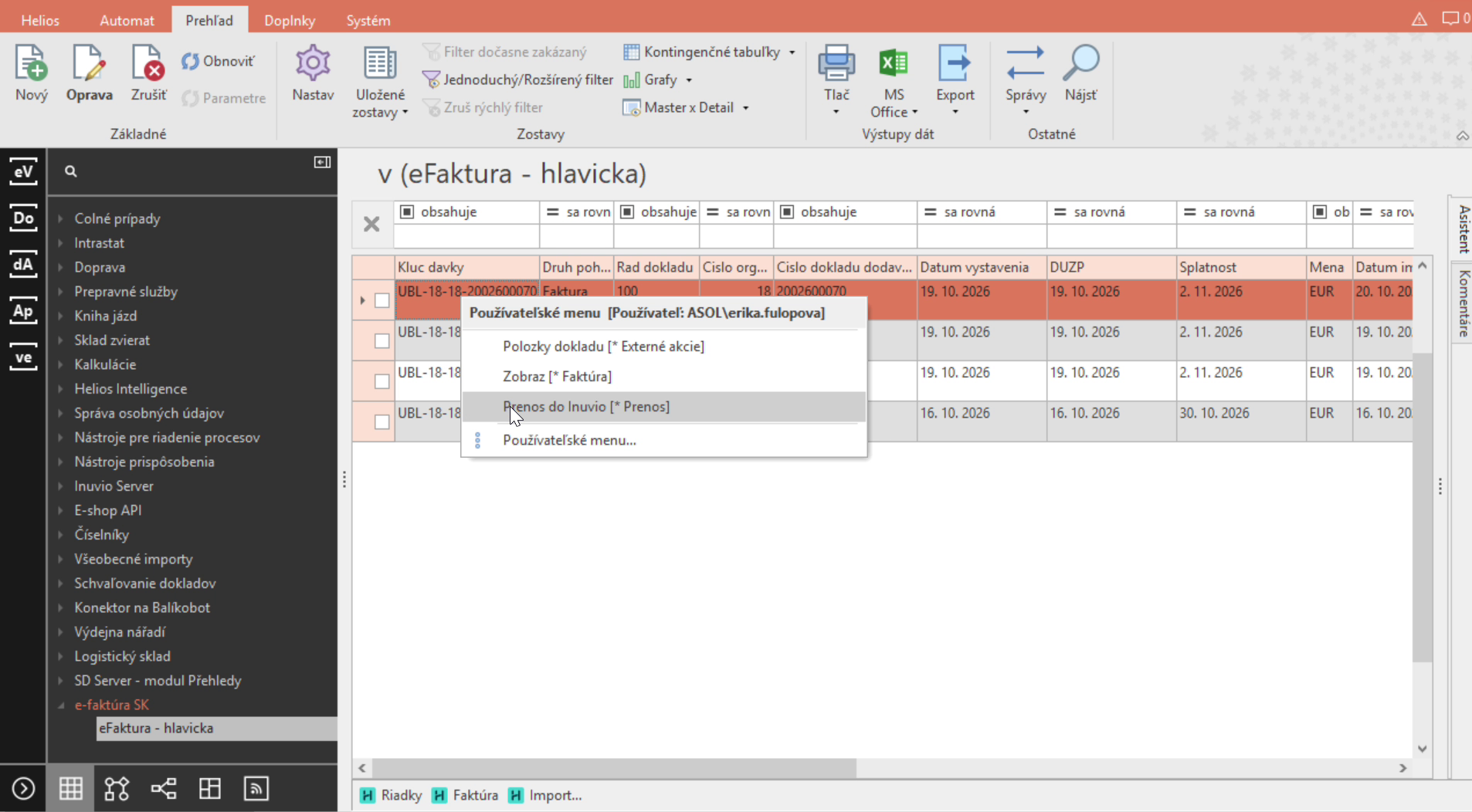
Task: Click the Správy messages icon
Action: click(x=1026, y=63)
